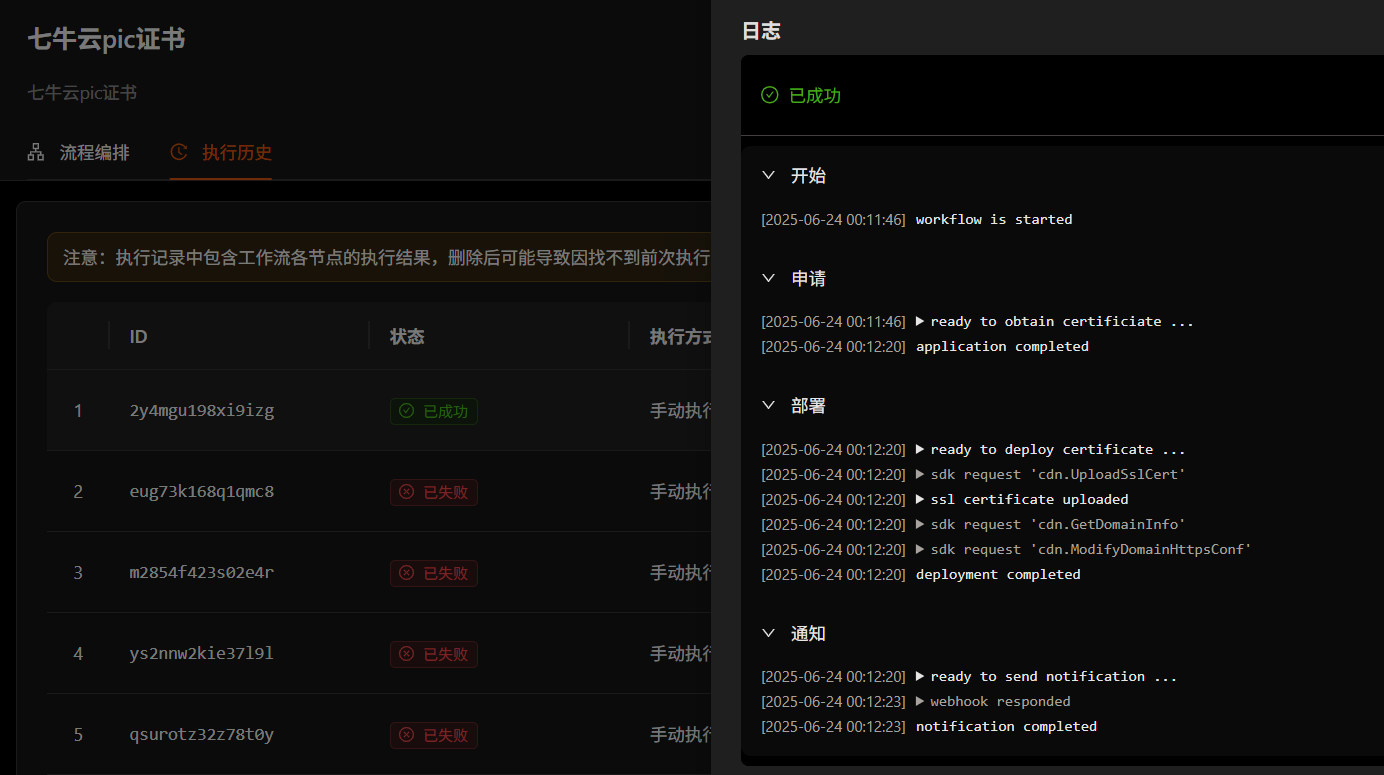Screen dimensions: 1384x775
Task: Switch to the 执行历史 tab
Action: pyautogui.click(x=221, y=153)
